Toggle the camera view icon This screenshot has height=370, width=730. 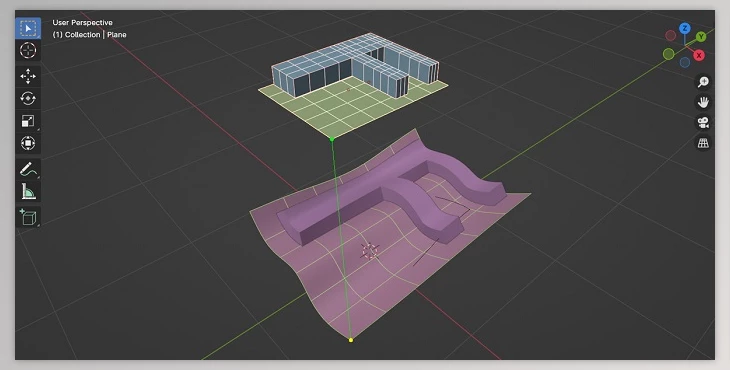703,122
